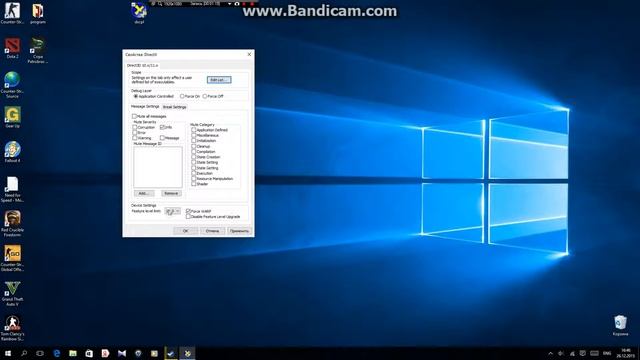Click the touch keyboard tray icon

coord(594,353)
